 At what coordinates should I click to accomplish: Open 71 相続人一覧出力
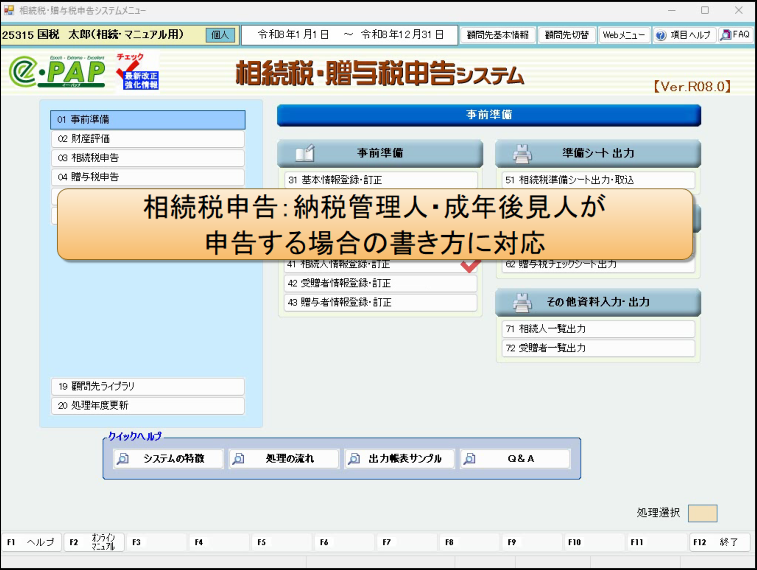click(x=598, y=329)
